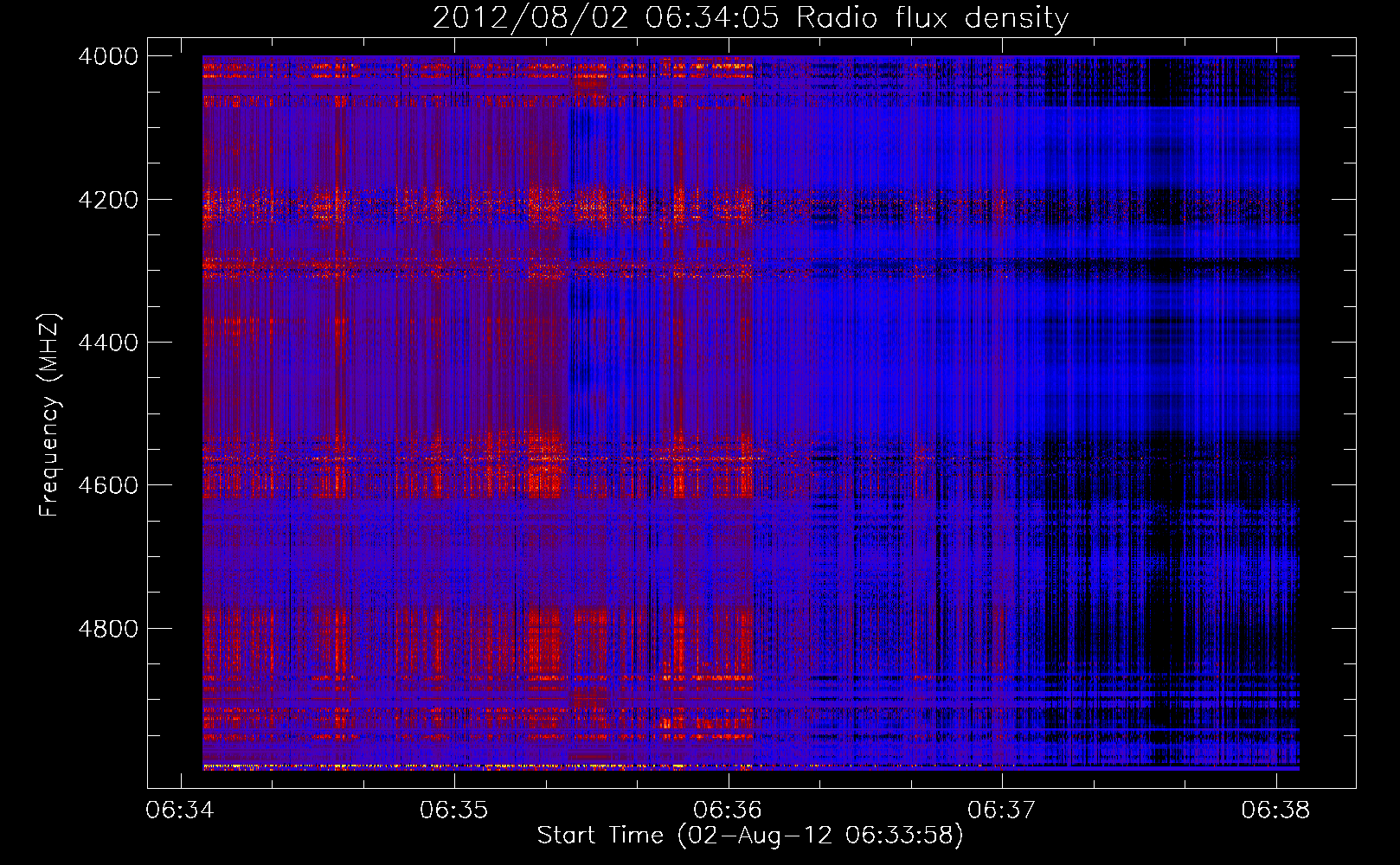The image size is (1400, 865).
Task: Select the 4600 frequency tick label
Action: (x=108, y=485)
